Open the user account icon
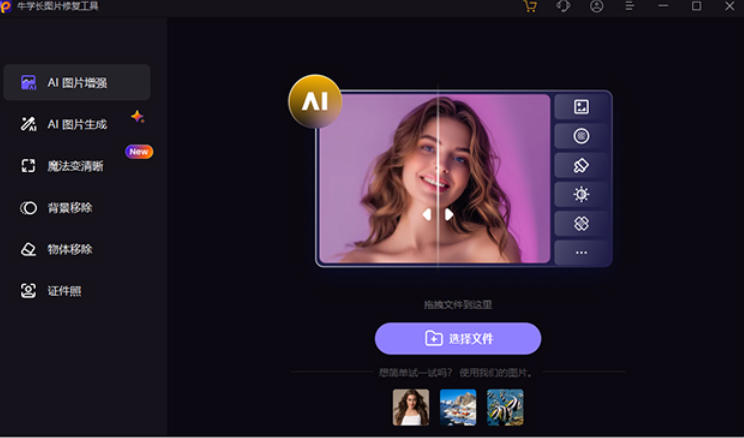Screen dimensions: 744x438 point(596,6)
